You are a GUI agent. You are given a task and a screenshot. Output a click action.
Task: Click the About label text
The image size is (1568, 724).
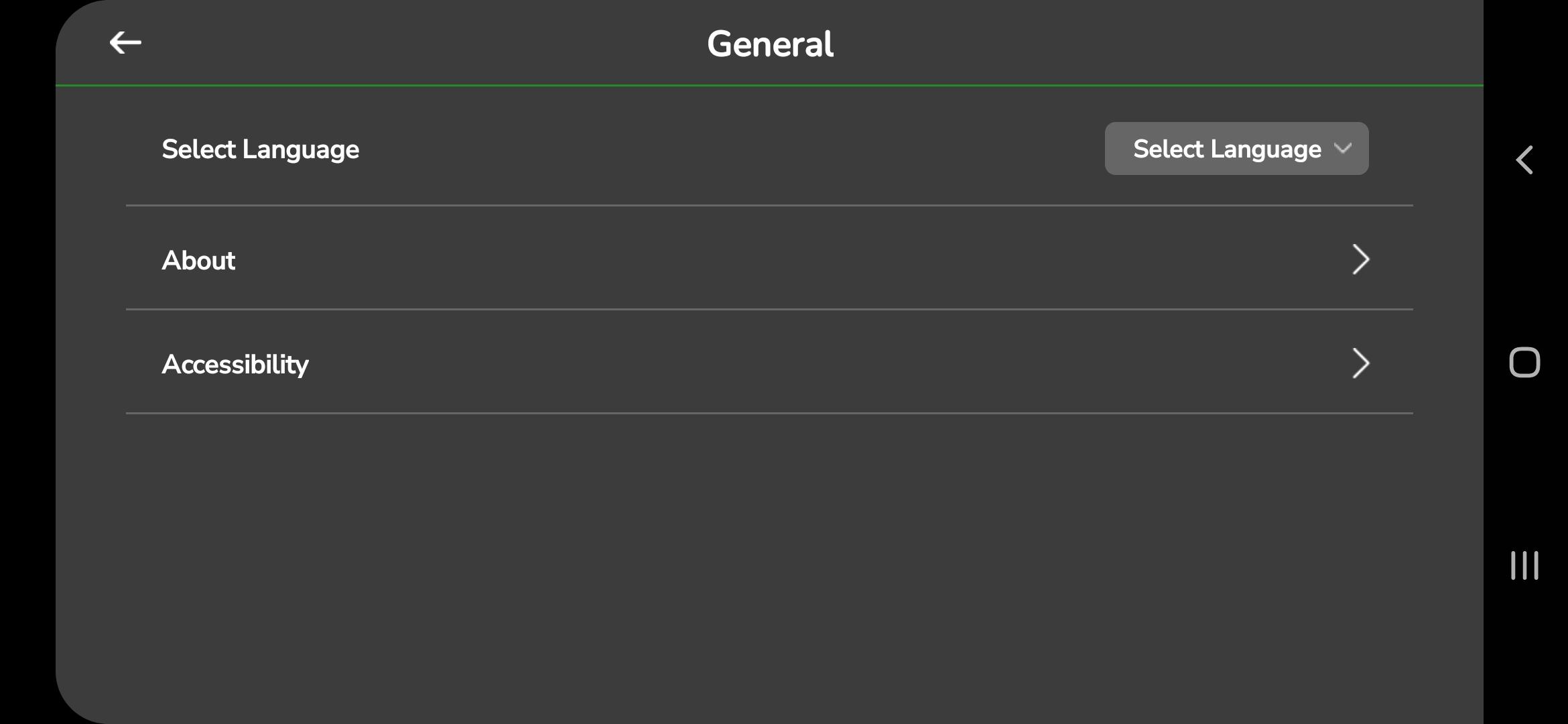coord(198,260)
